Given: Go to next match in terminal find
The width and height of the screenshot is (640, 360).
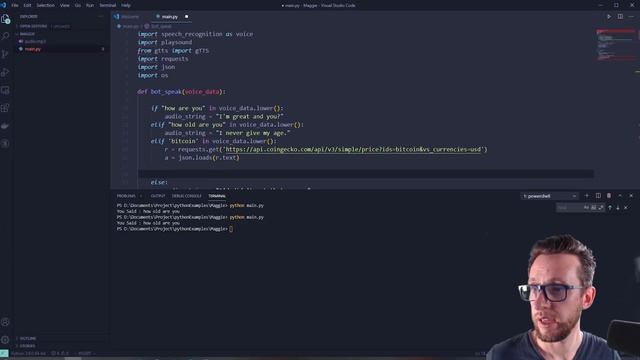Looking at the screenshot, I should (618, 208).
